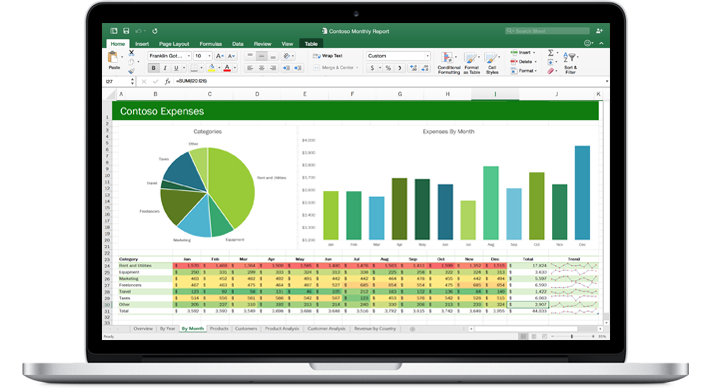Toggle Bold formatting button
The height and width of the screenshot is (389, 713).
[x=153, y=68]
